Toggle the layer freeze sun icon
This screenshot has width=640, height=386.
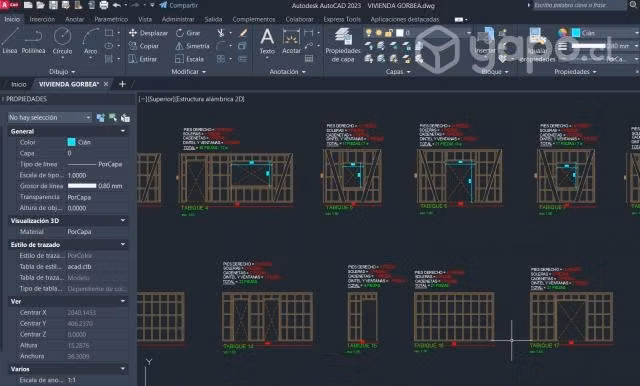[379, 33]
